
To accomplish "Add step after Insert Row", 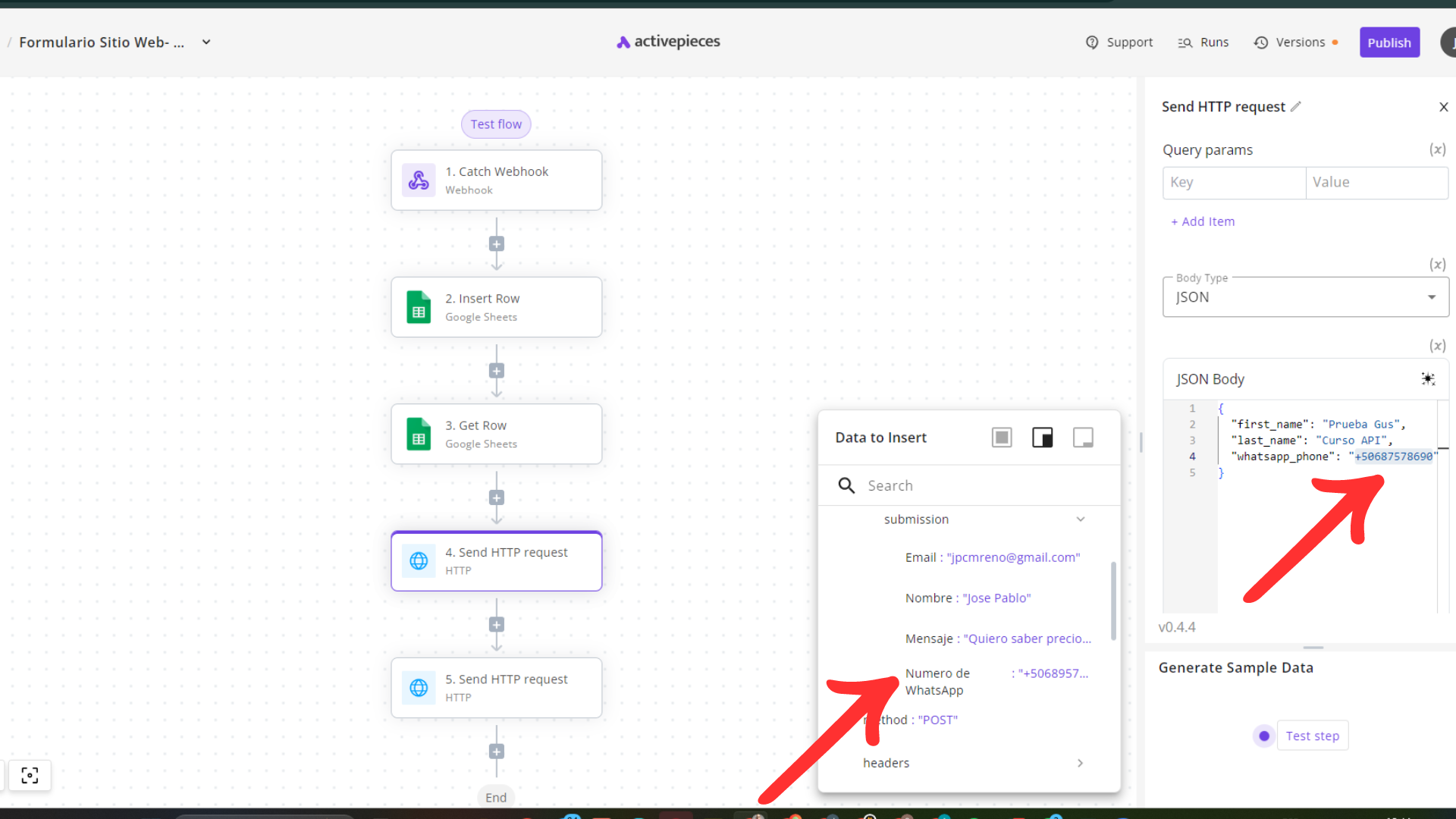I will 497,371.
